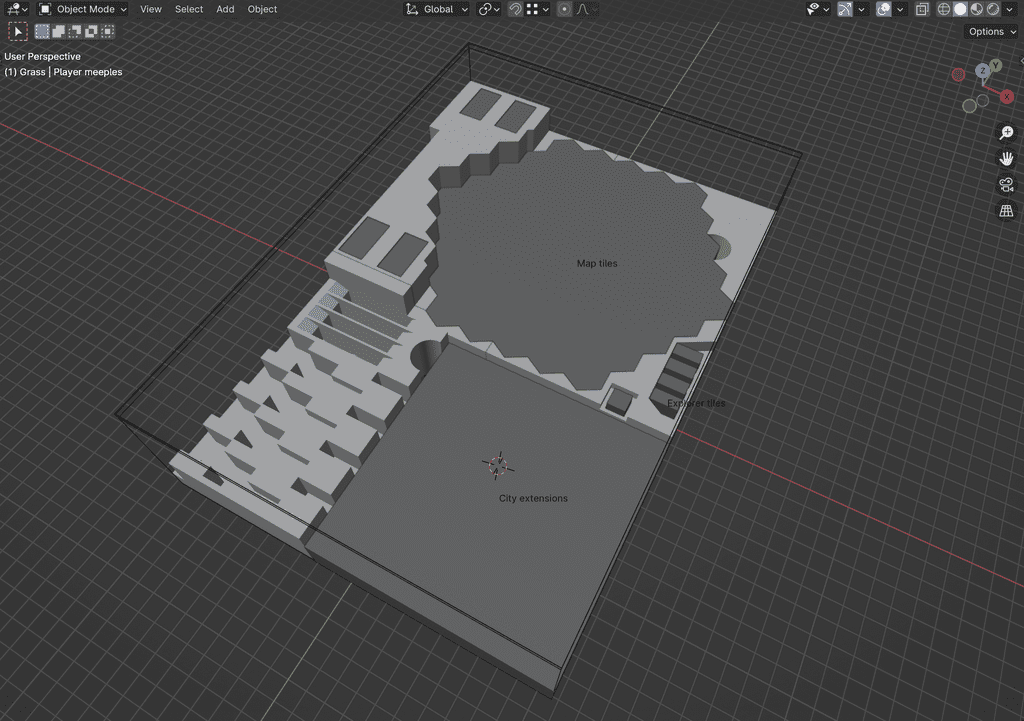
Task: Click the City extensions label
Action: [x=533, y=498]
